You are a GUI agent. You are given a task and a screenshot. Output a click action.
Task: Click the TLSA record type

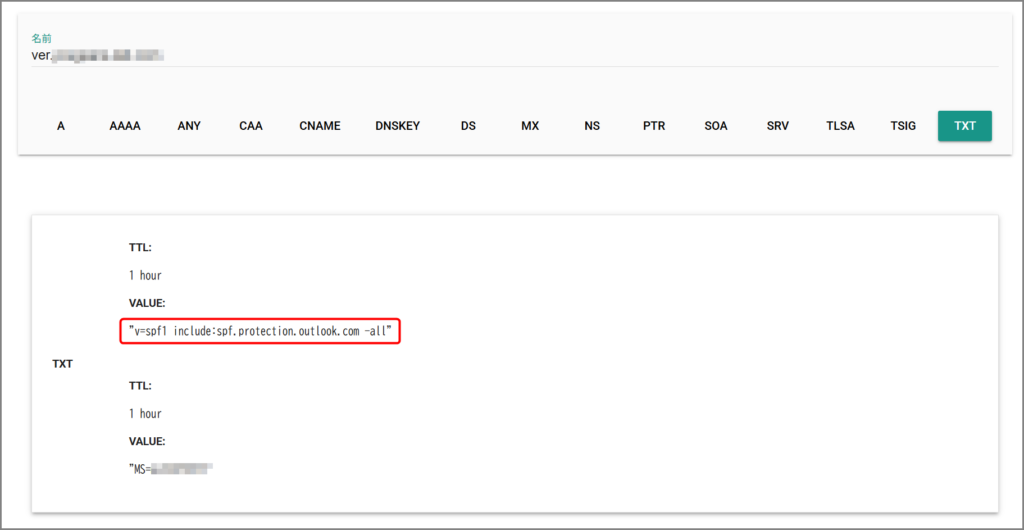point(840,126)
